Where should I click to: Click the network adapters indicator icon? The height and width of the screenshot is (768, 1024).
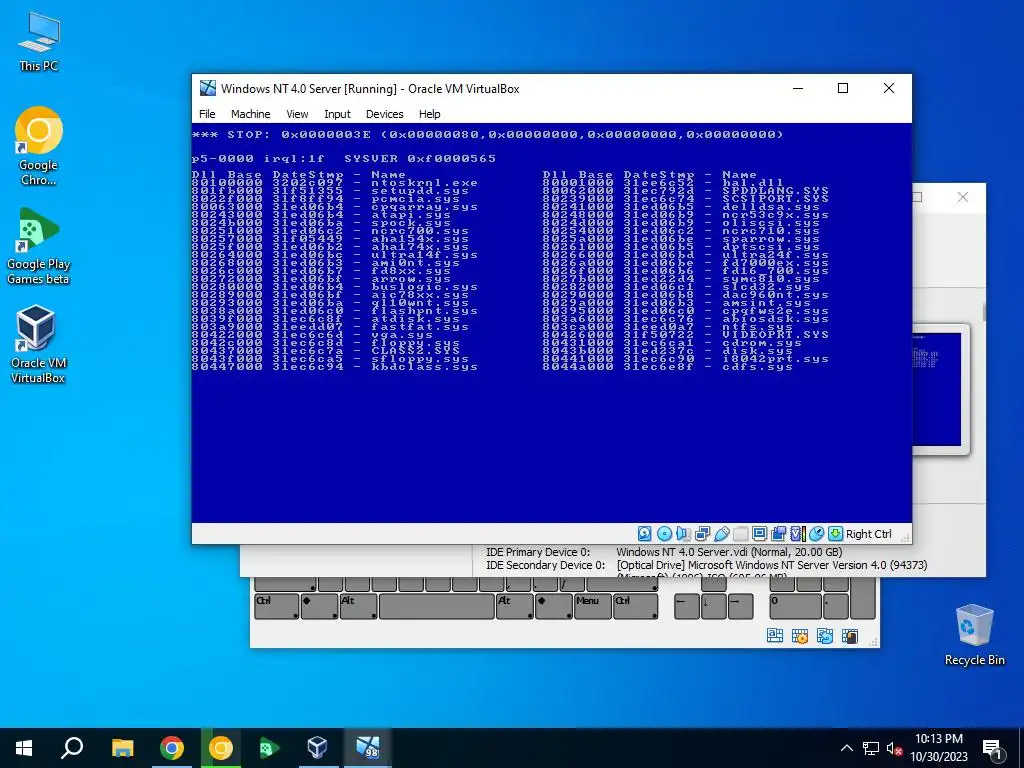702,534
